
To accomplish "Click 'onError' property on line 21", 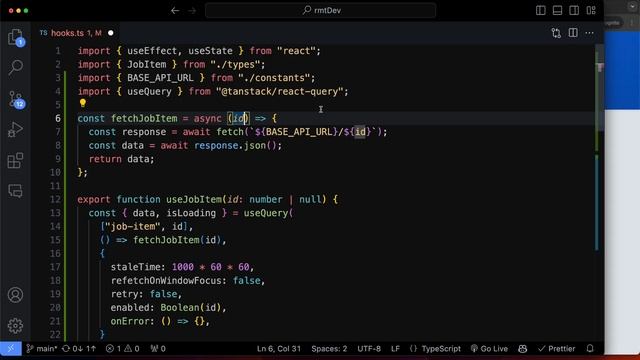I will coord(130,321).
